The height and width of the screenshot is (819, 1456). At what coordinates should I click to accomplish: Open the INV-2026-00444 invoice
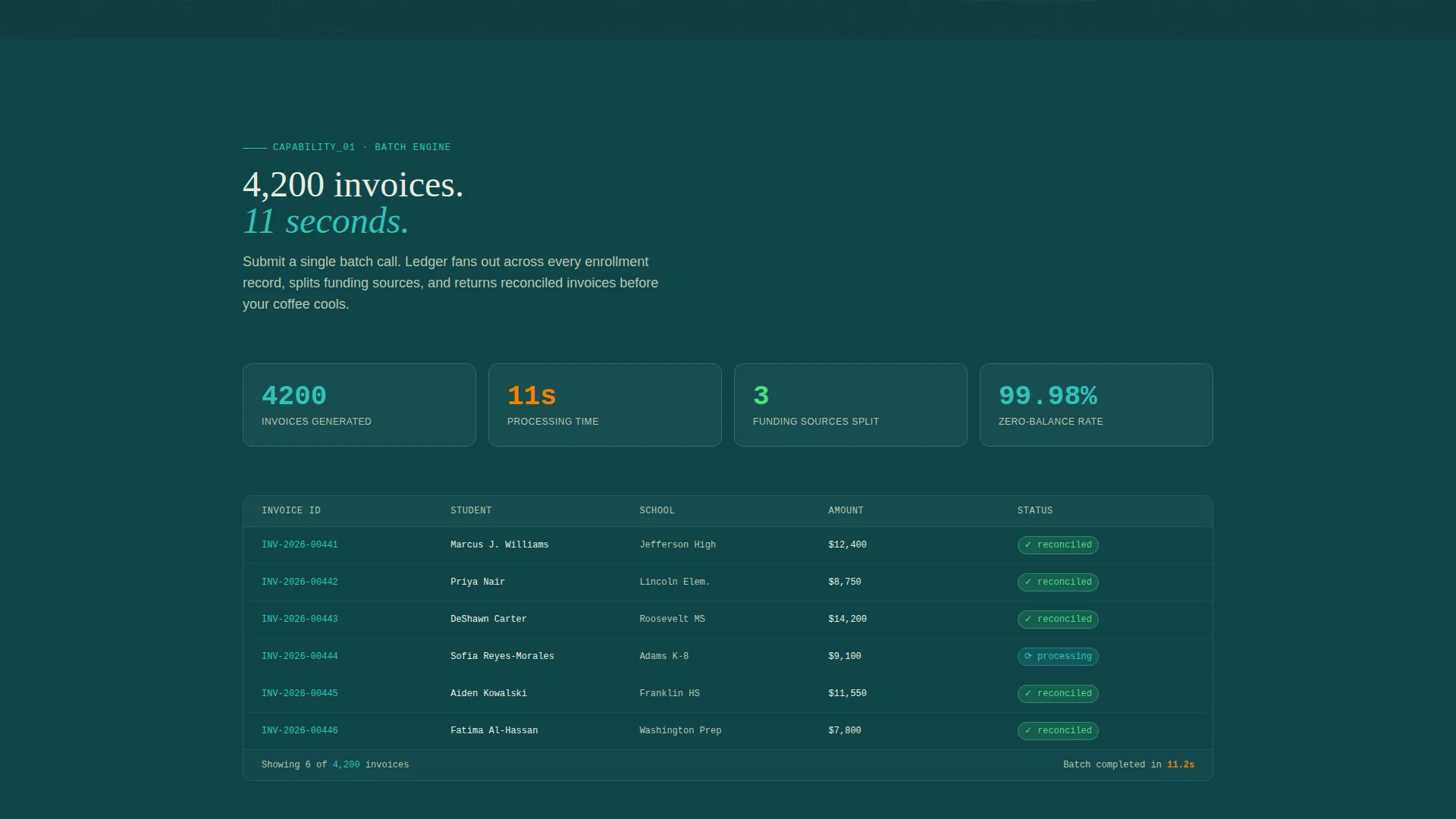300,656
